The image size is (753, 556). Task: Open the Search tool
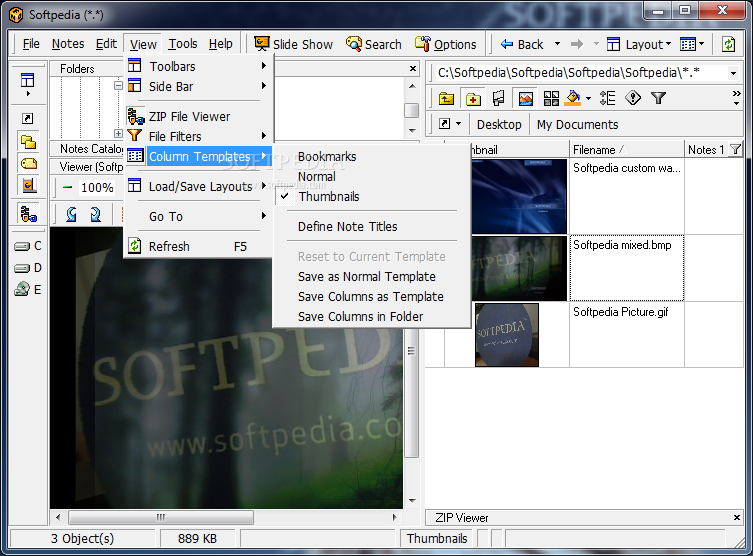click(x=374, y=44)
